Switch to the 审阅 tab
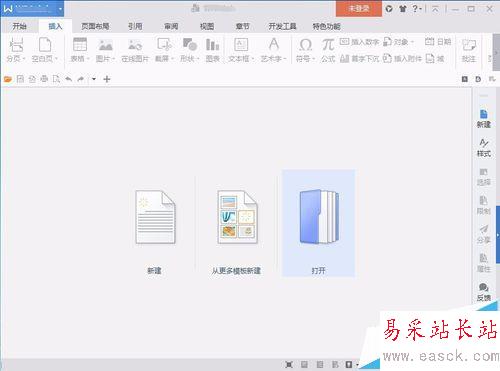Screen dimensions: 500x371 171,26
